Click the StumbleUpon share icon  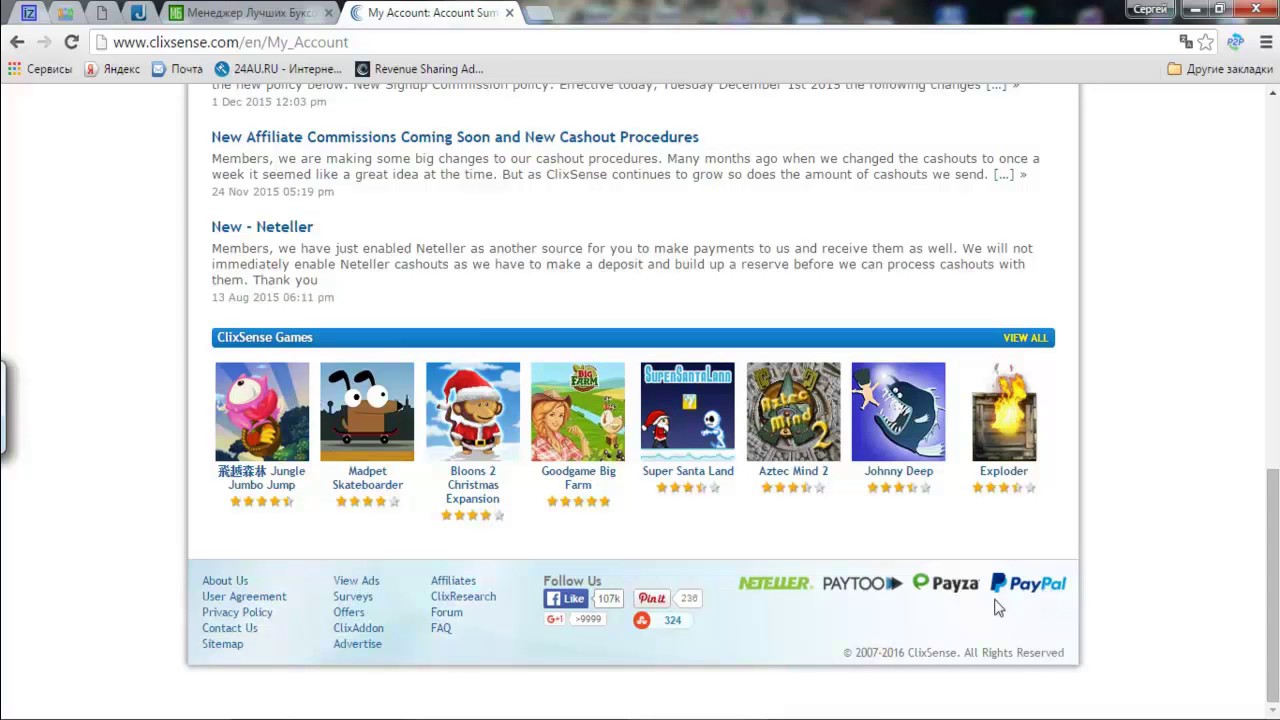click(x=642, y=620)
